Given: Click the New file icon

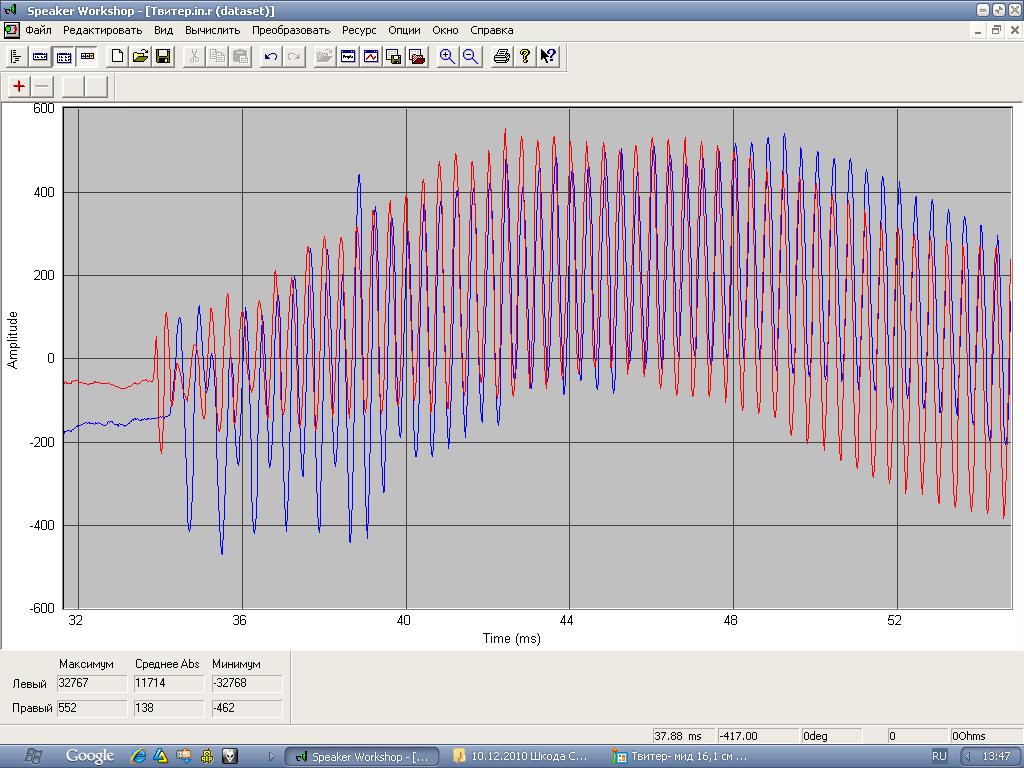Looking at the screenshot, I should 117,57.
